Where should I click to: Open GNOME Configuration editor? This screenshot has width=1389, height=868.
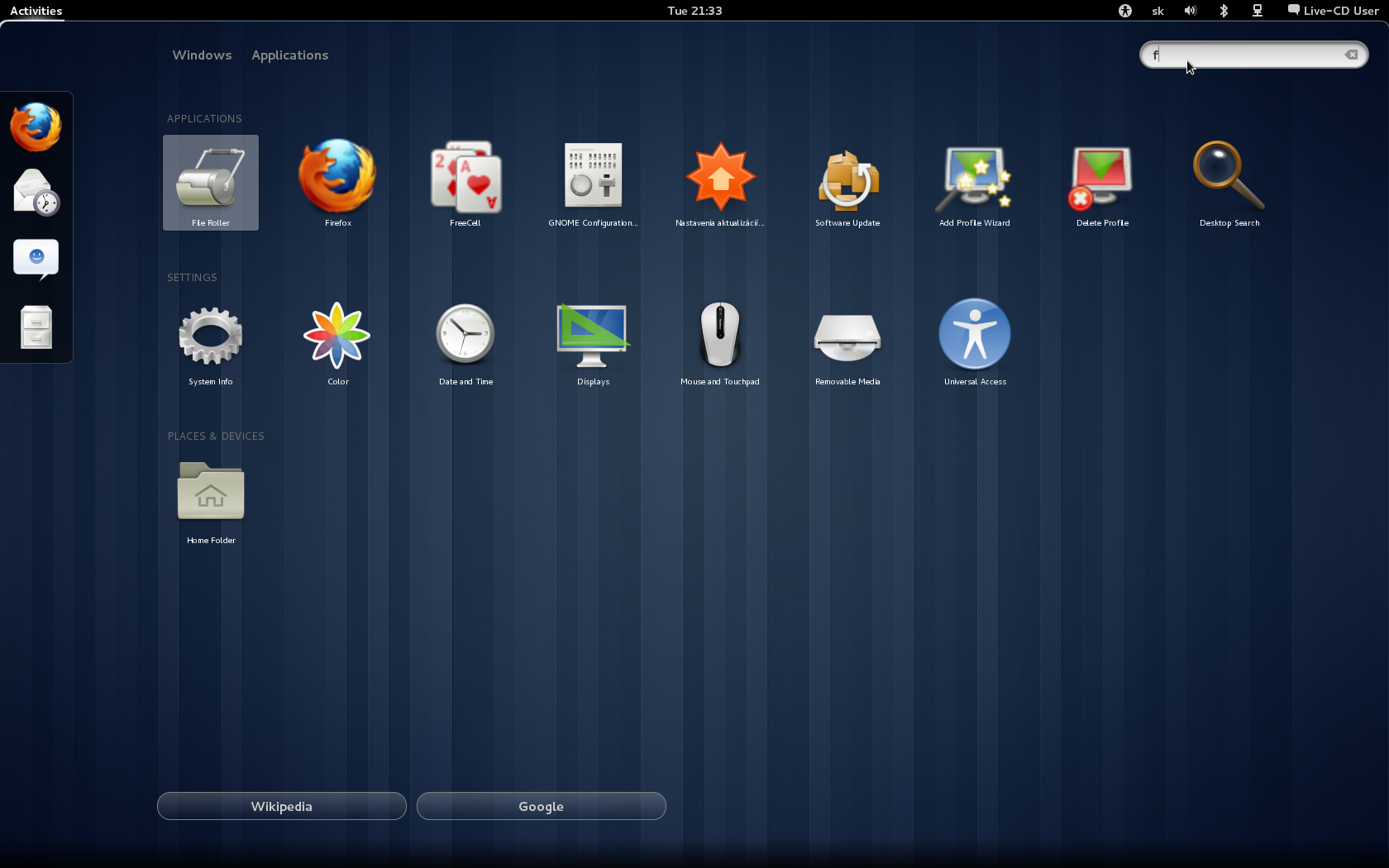tap(593, 183)
